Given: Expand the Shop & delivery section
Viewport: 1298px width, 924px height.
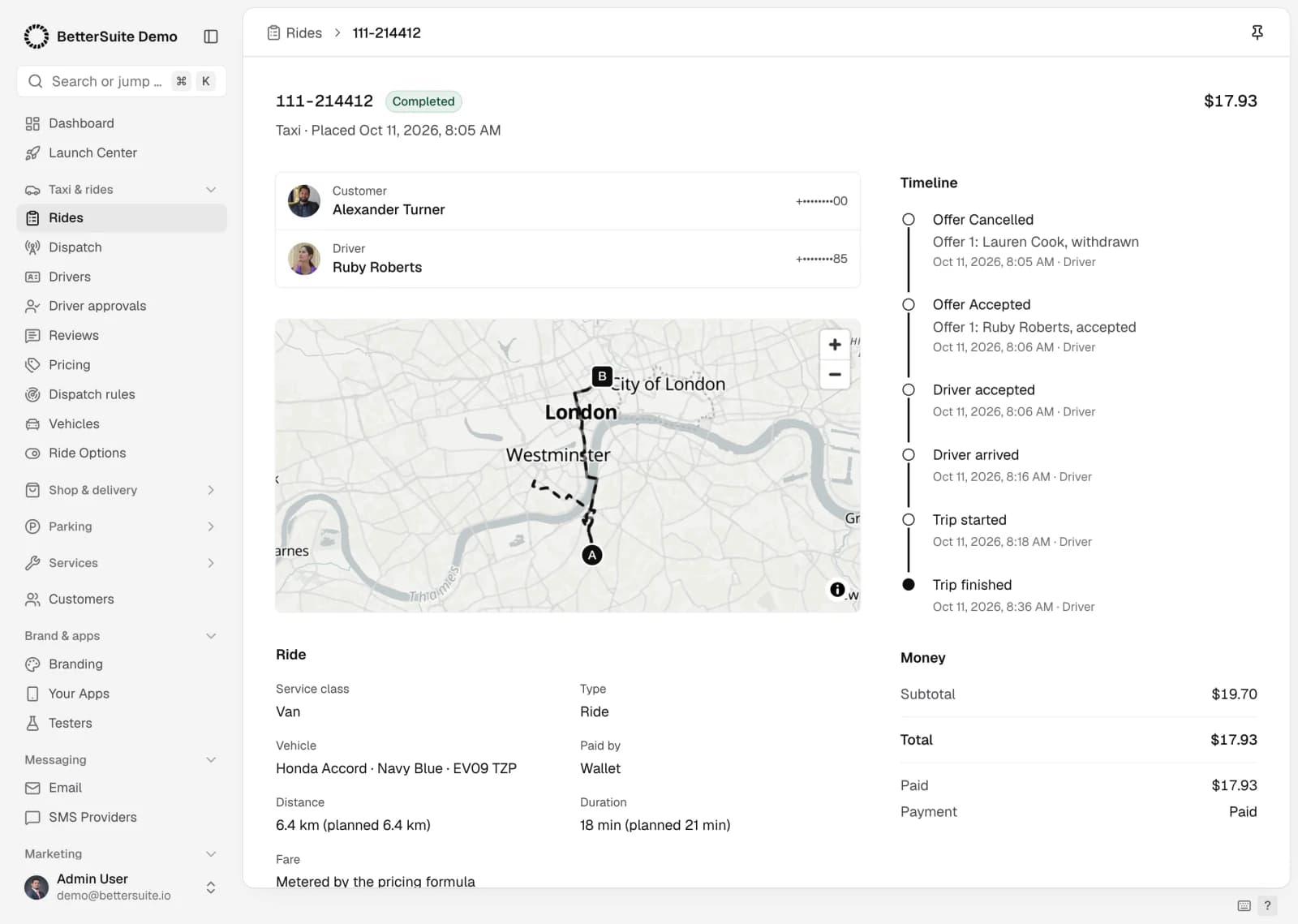Looking at the screenshot, I should pos(211,490).
